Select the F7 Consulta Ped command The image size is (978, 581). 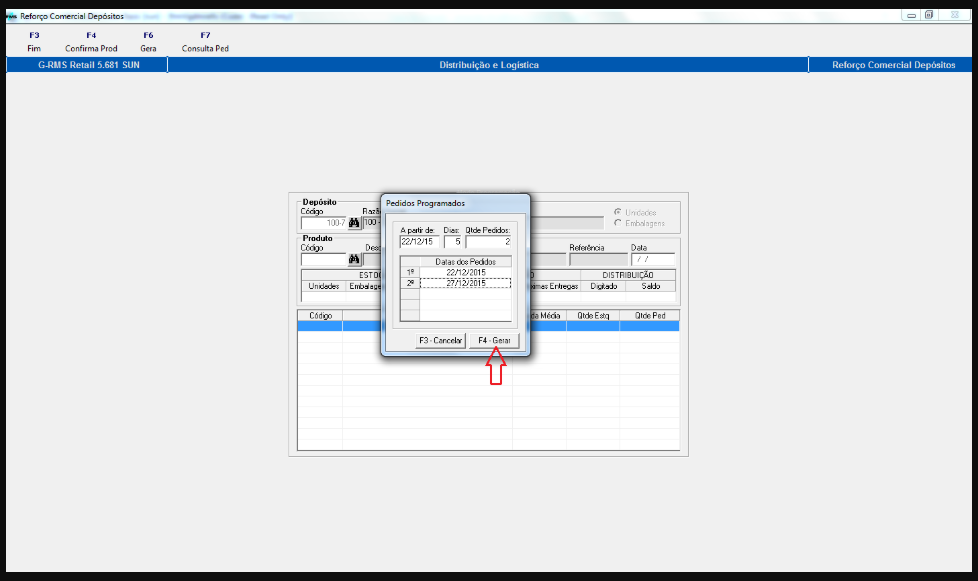click(205, 42)
